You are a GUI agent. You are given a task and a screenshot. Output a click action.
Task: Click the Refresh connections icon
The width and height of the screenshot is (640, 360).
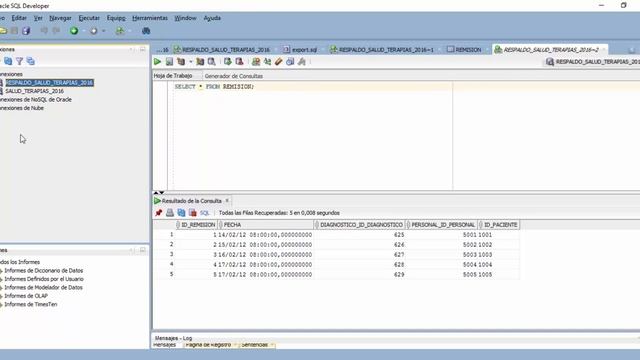8,61
